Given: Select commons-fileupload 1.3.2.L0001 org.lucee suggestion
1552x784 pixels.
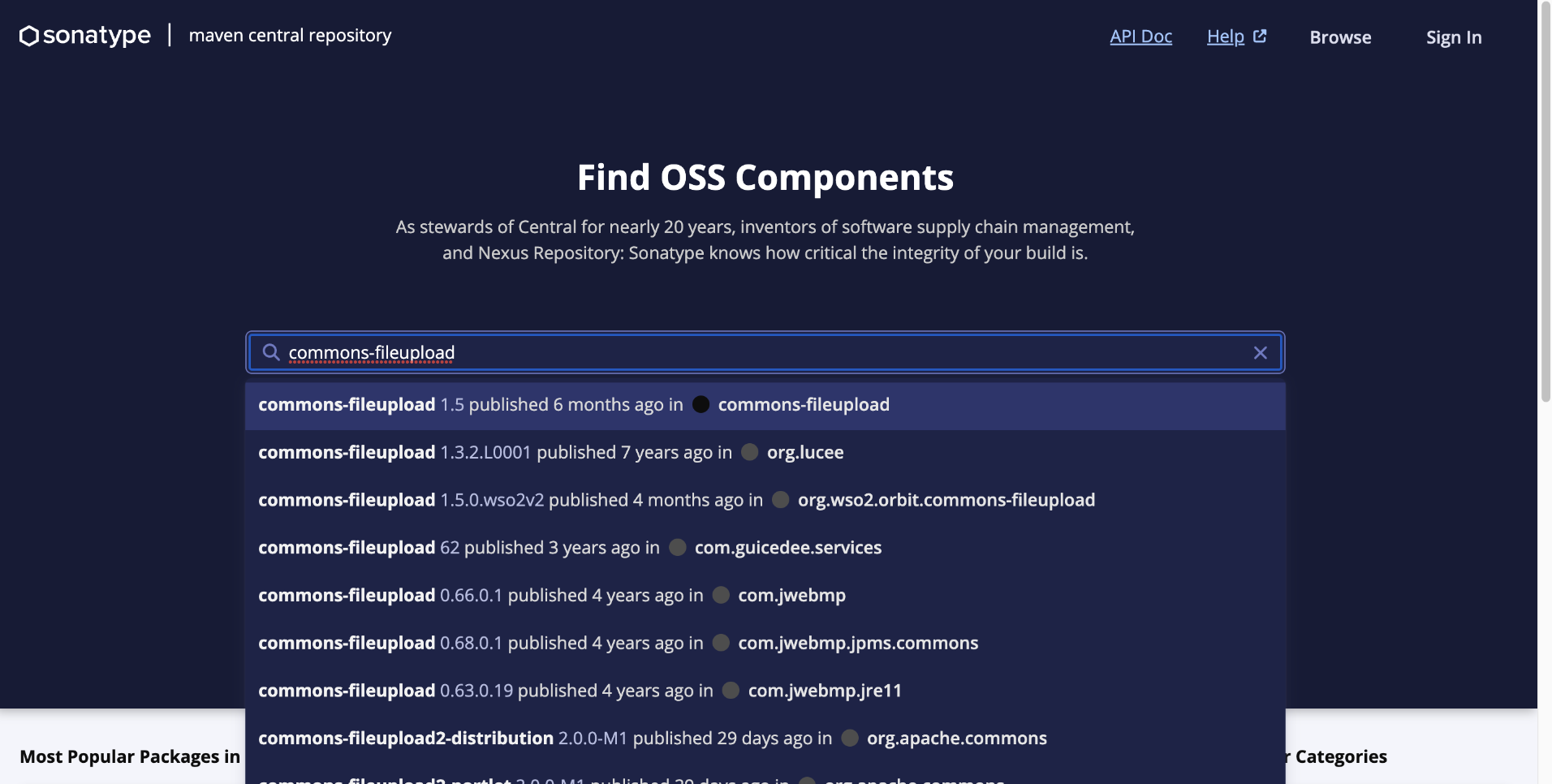Looking at the screenshot, I should click(765, 453).
